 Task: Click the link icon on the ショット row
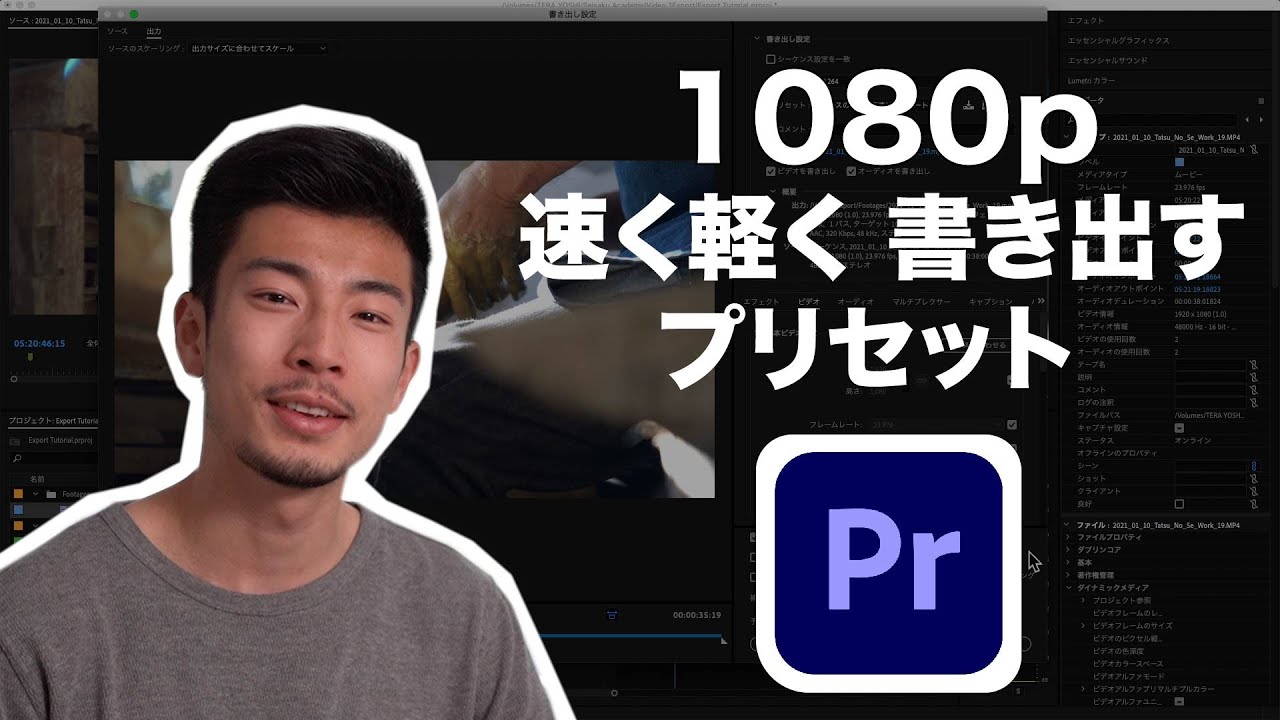pyautogui.click(x=1253, y=479)
